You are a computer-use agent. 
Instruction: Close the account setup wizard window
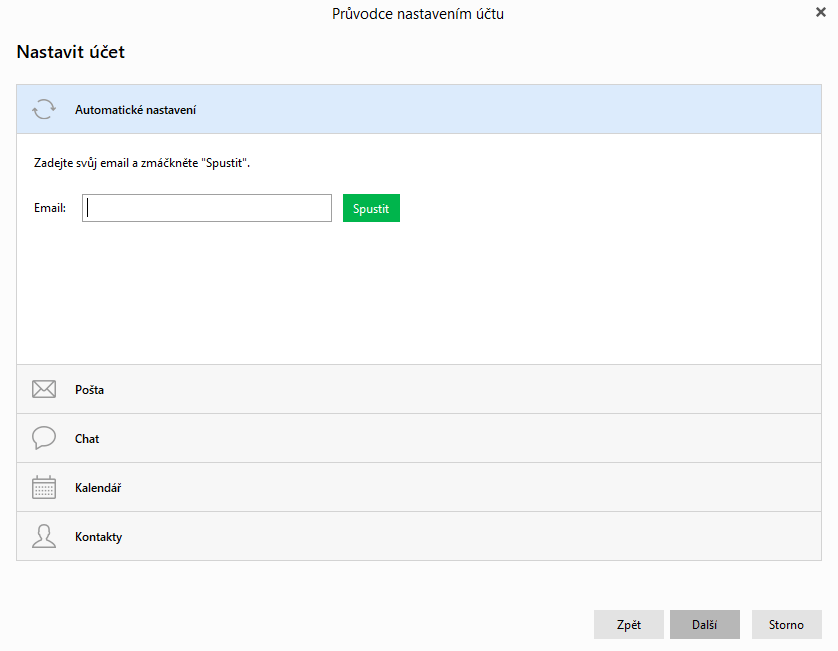point(821,13)
